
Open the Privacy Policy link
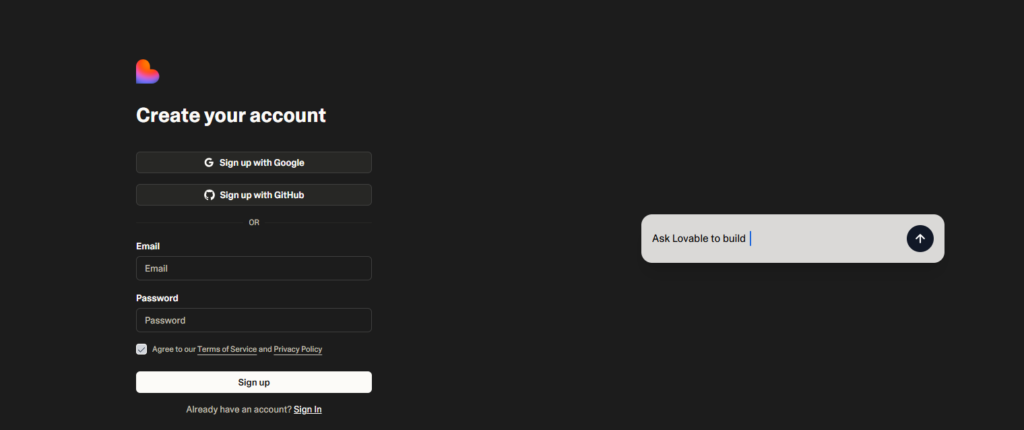298,349
